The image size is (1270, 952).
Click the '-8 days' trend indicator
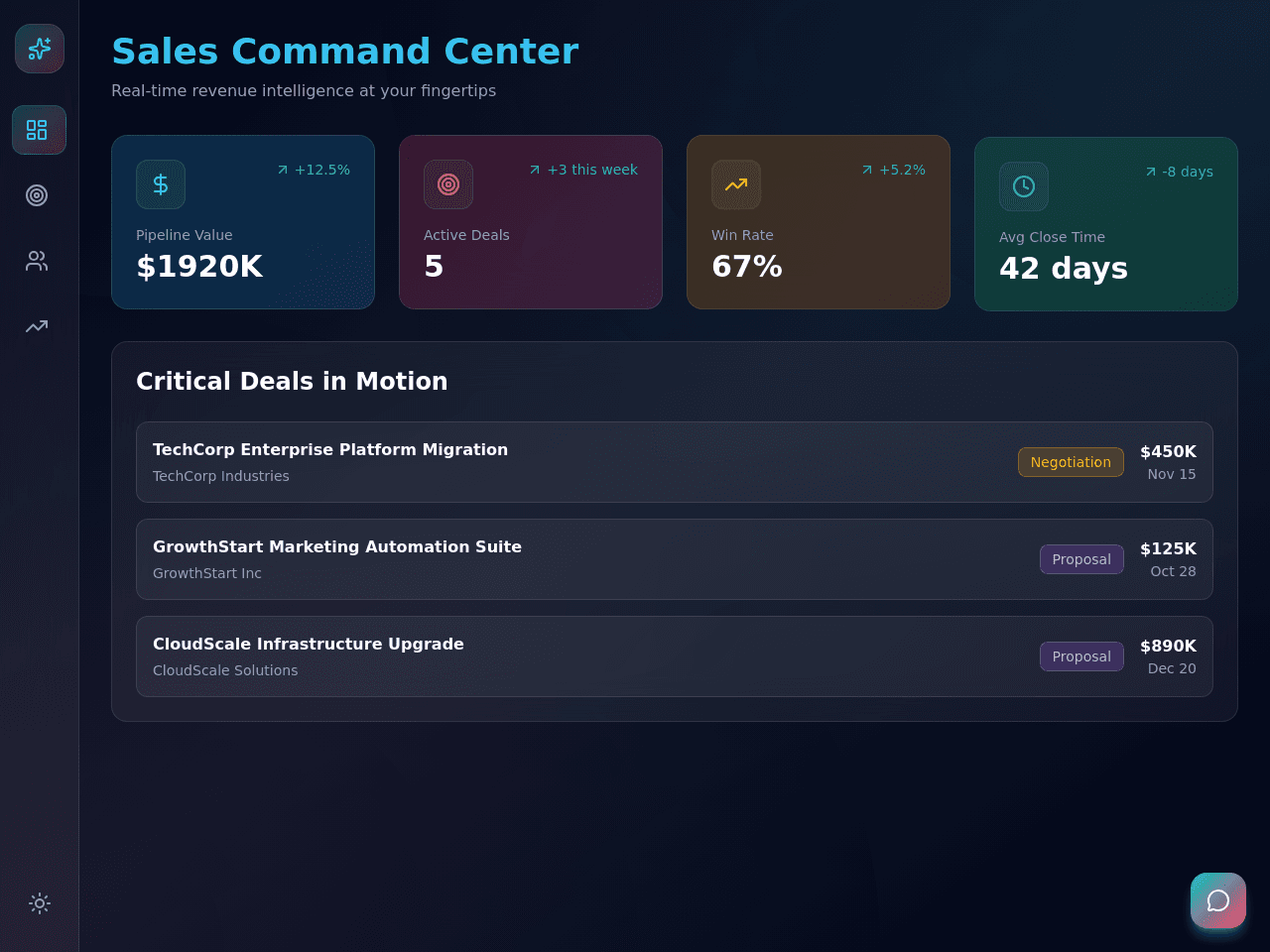click(1179, 172)
